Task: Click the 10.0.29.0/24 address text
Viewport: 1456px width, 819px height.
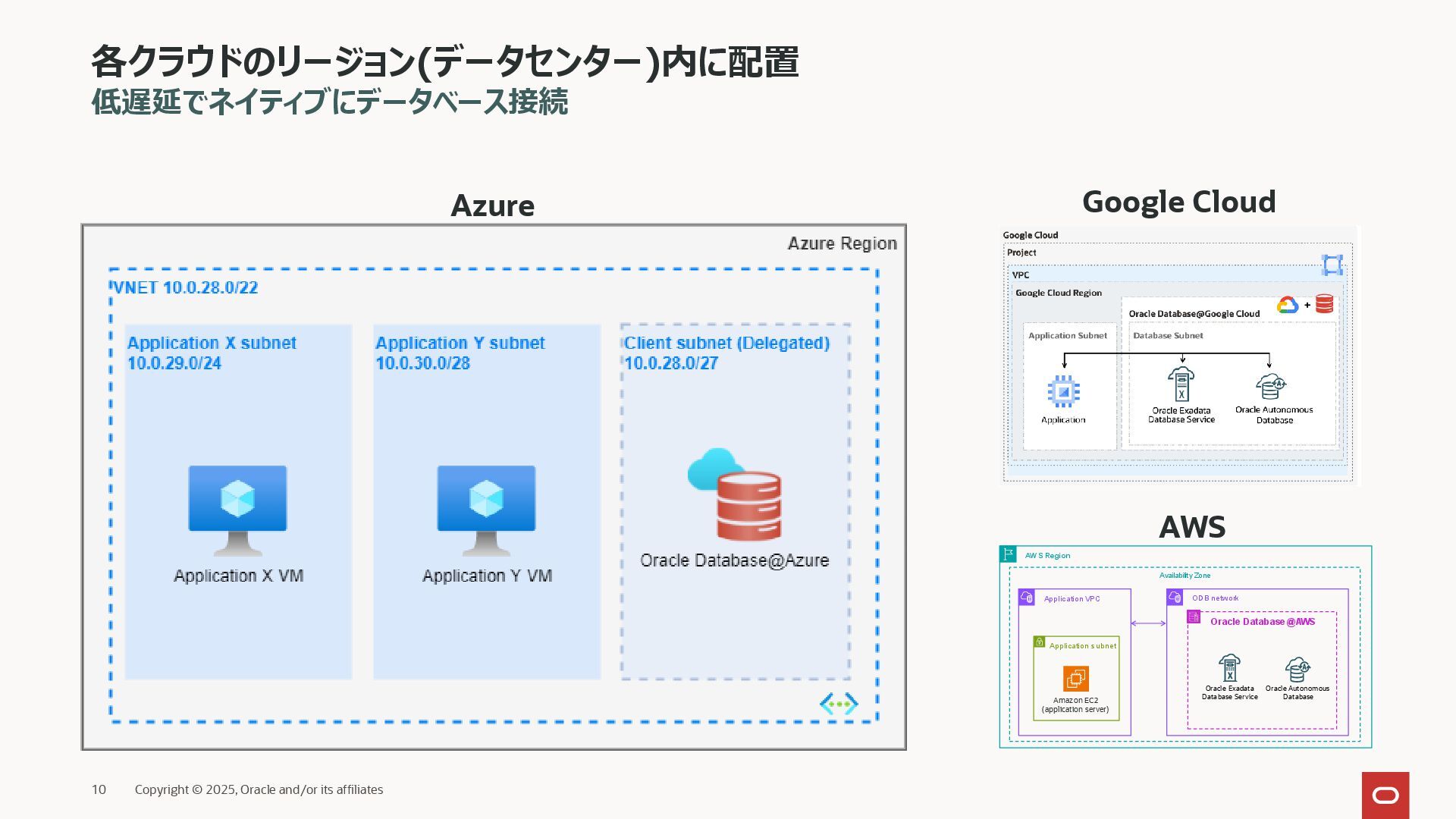Action: coord(174,363)
